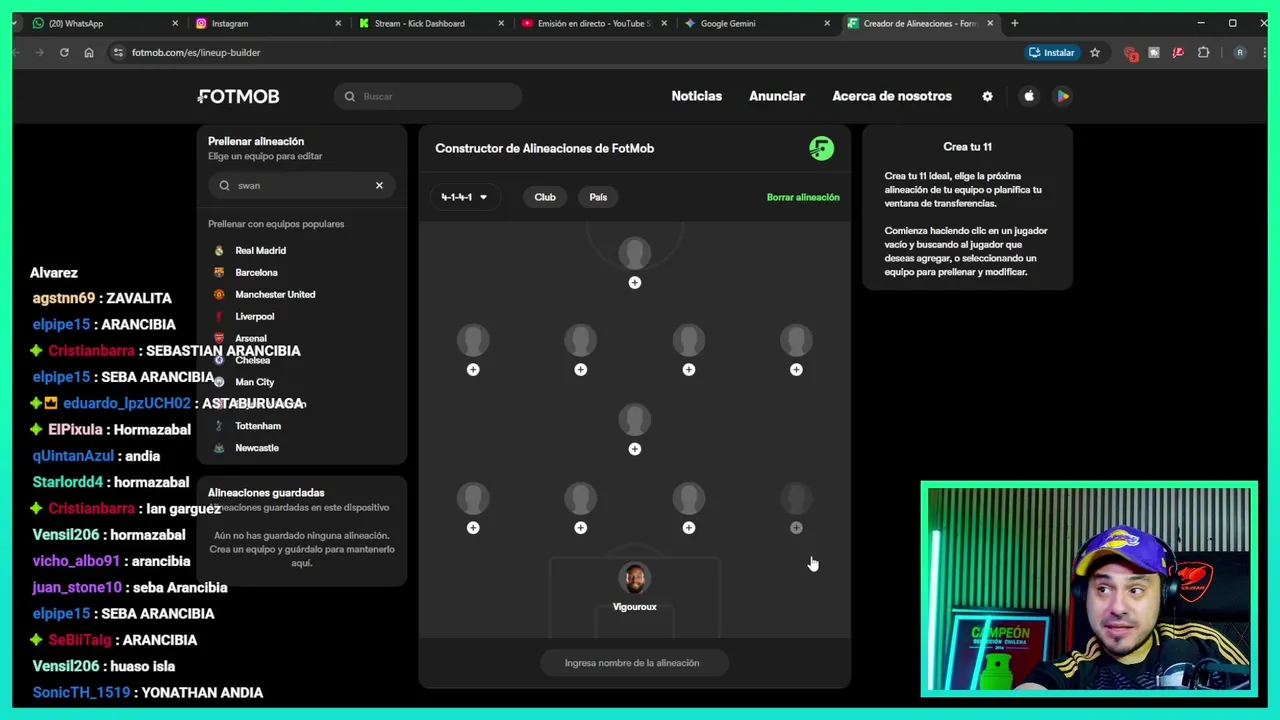1280x720 pixels.
Task: Go to browser home page icon
Action: pos(89,52)
